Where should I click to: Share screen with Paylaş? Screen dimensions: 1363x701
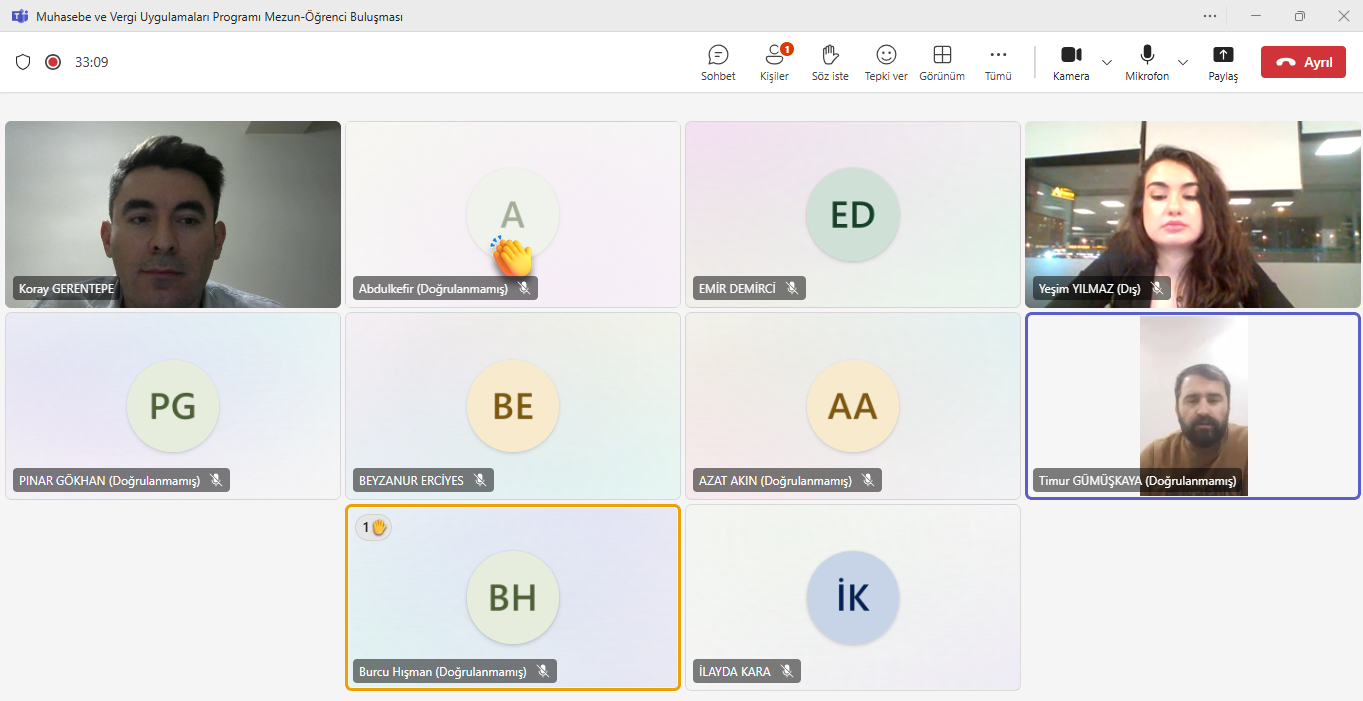tap(1223, 62)
